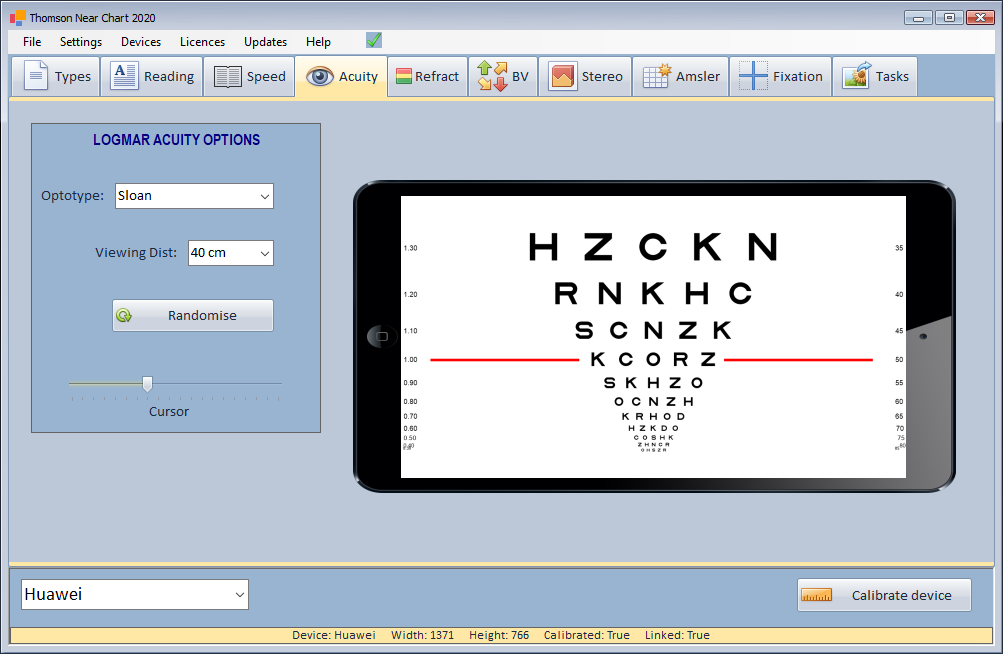Open the Types tab document icon
The width and height of the screenshot is (1003, 654).
(36, 77)
